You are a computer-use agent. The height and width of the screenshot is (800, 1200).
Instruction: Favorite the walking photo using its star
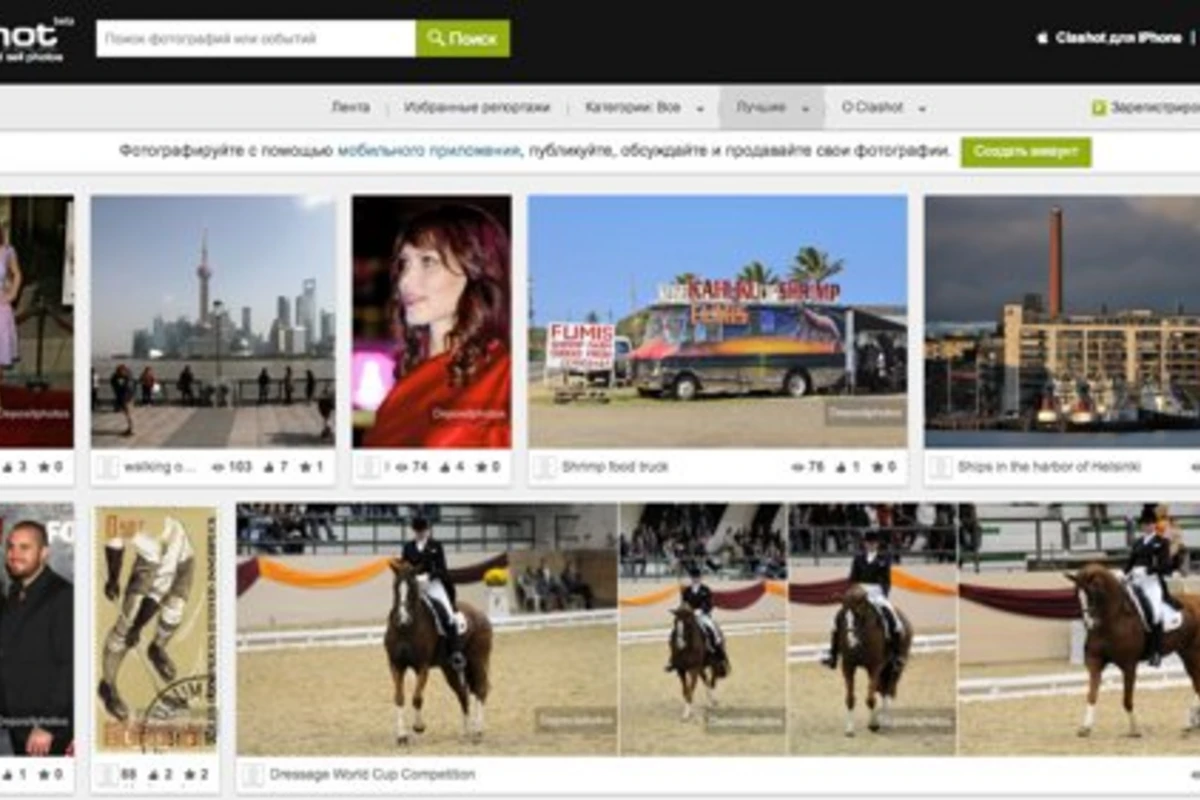point(306,467)
